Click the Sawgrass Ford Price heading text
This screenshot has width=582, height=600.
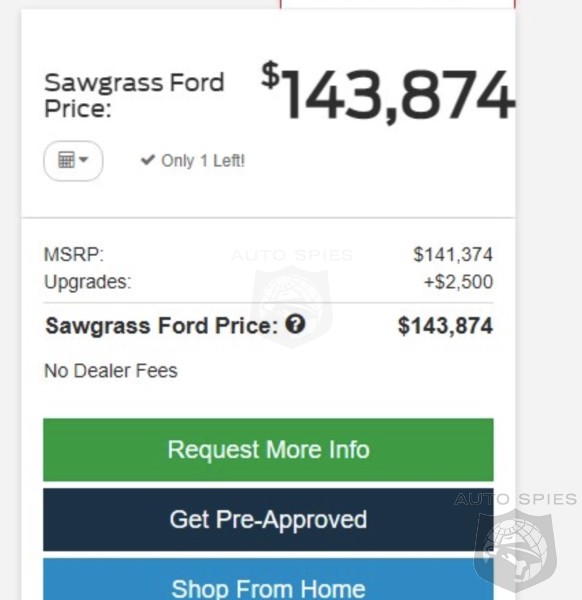coord(134,95)
